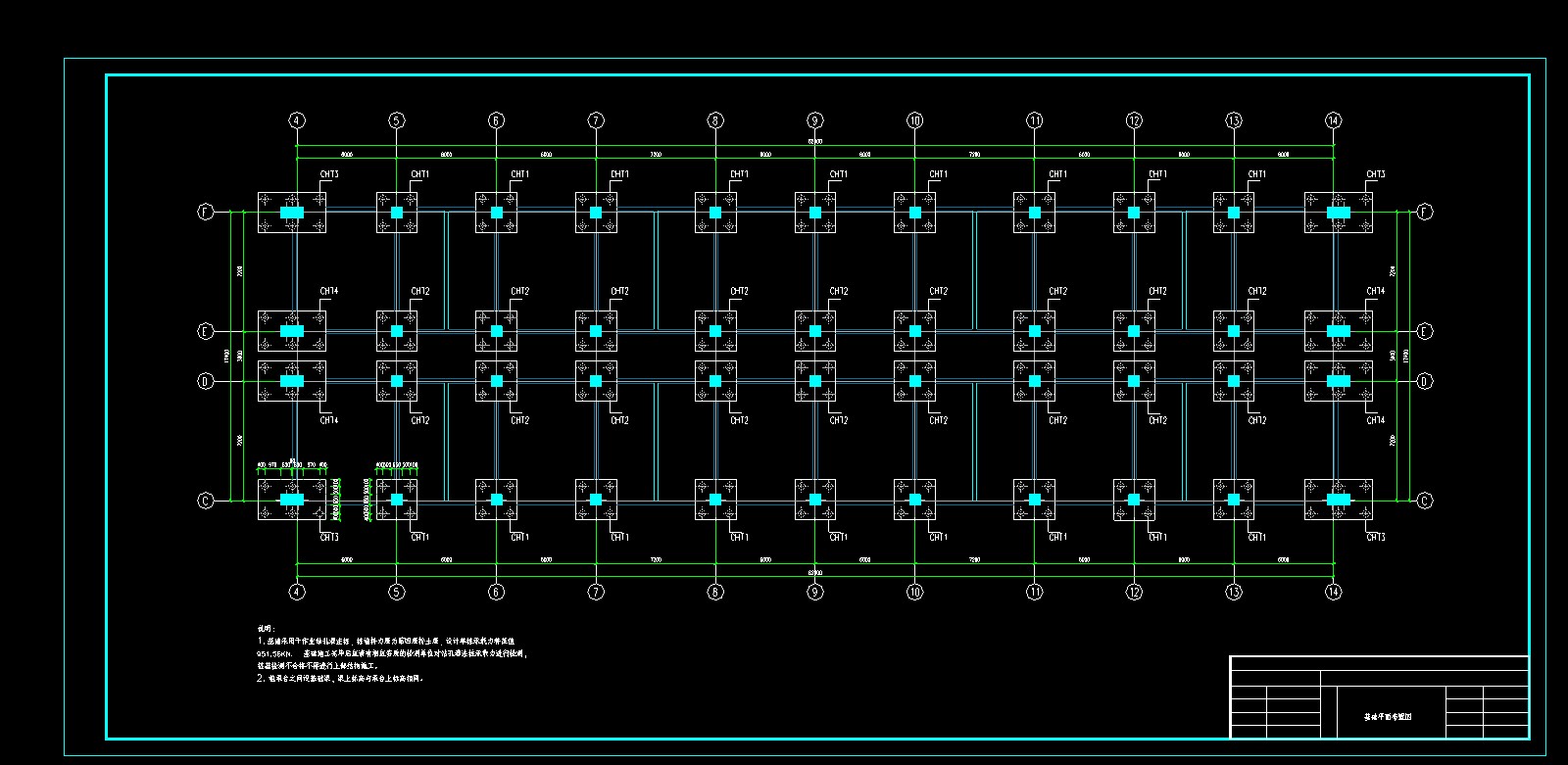Click axis bubble 7 above the plan
Screen dimensions: 1568x765
(596, 120)
